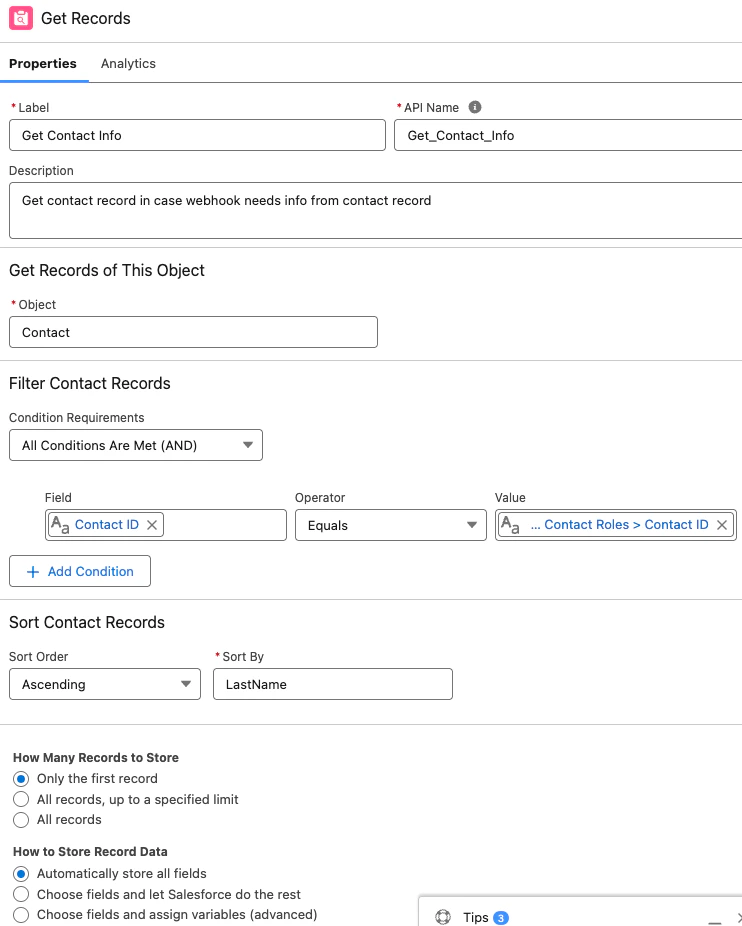The height and width of the screenshot is (926, 742).
Task: Click the plus icon on Add Condition
Action: pos(33,572)
